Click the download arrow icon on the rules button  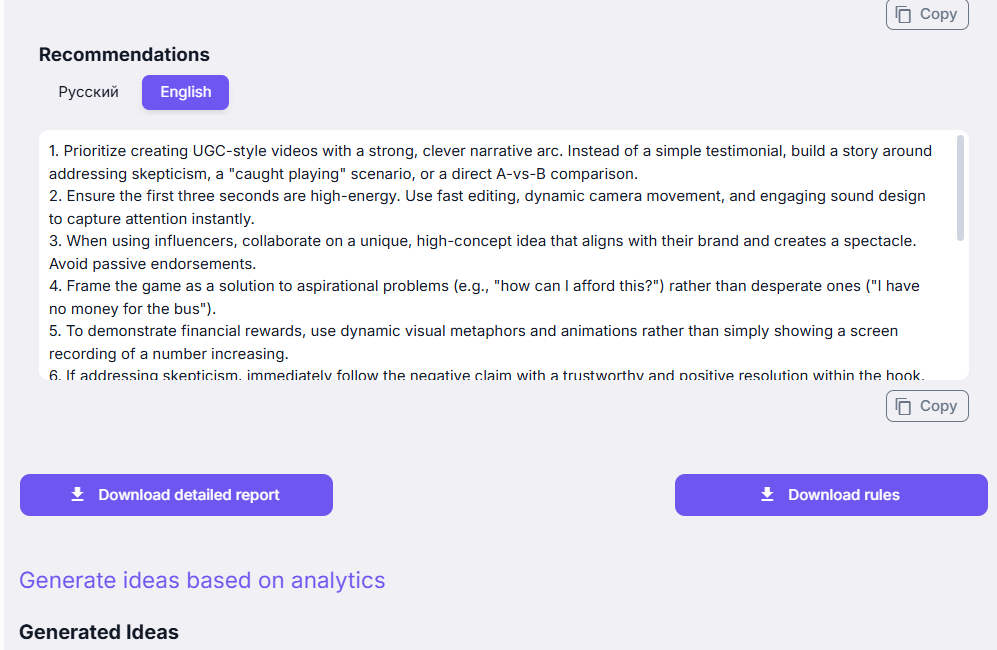[767, 495]
